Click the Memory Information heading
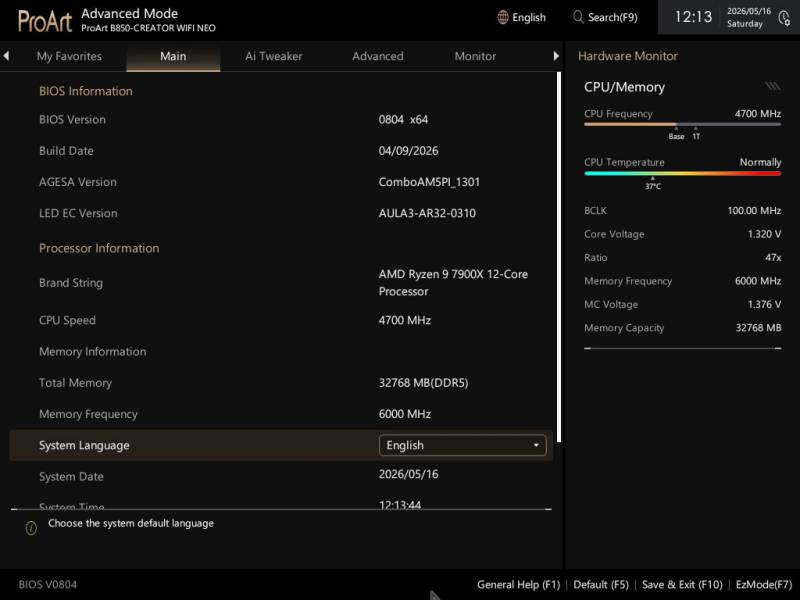 click(x=92, y=352)
